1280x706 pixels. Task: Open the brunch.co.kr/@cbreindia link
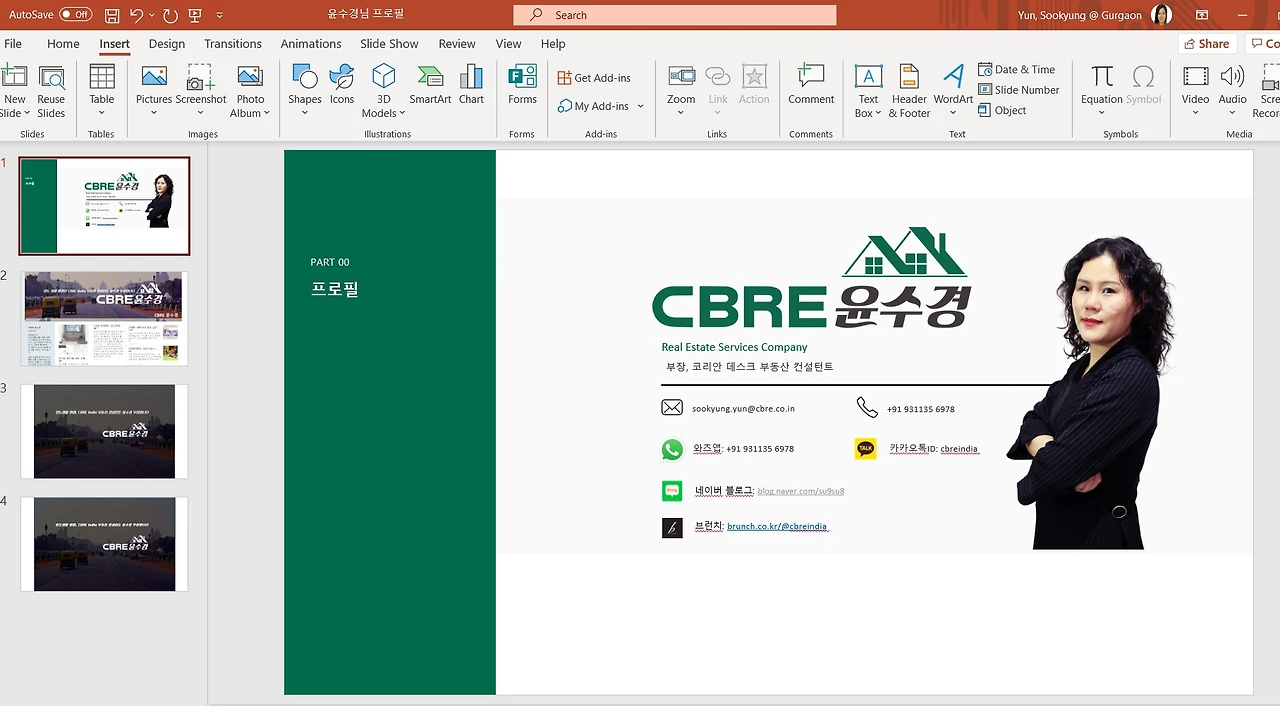(777, 526)
